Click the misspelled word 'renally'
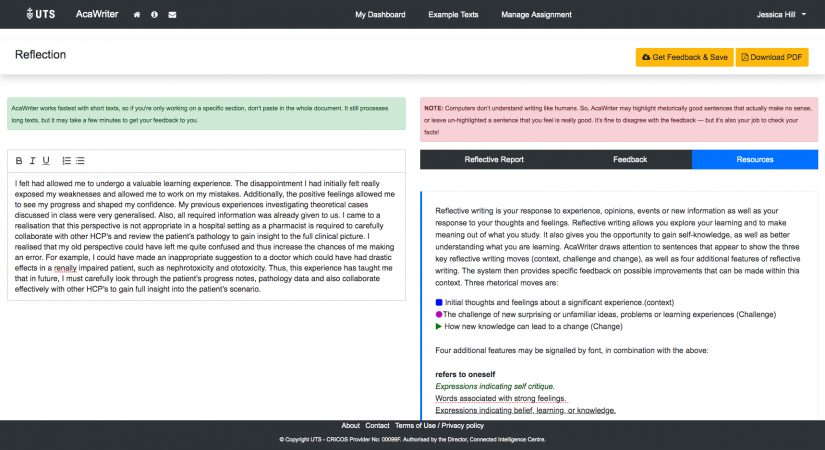This screenshot has height=450, width=825. [65, 268]
